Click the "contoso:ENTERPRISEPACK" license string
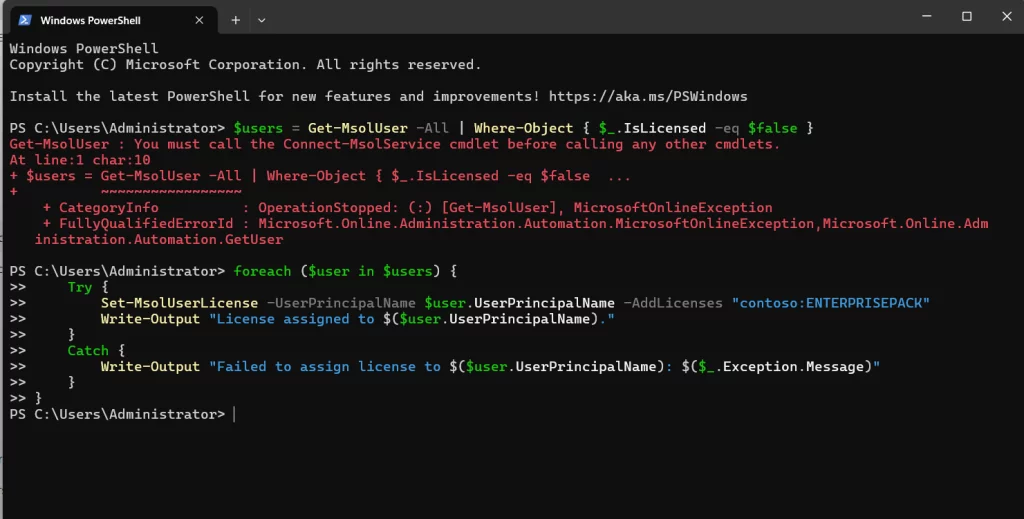 [831, 303]
